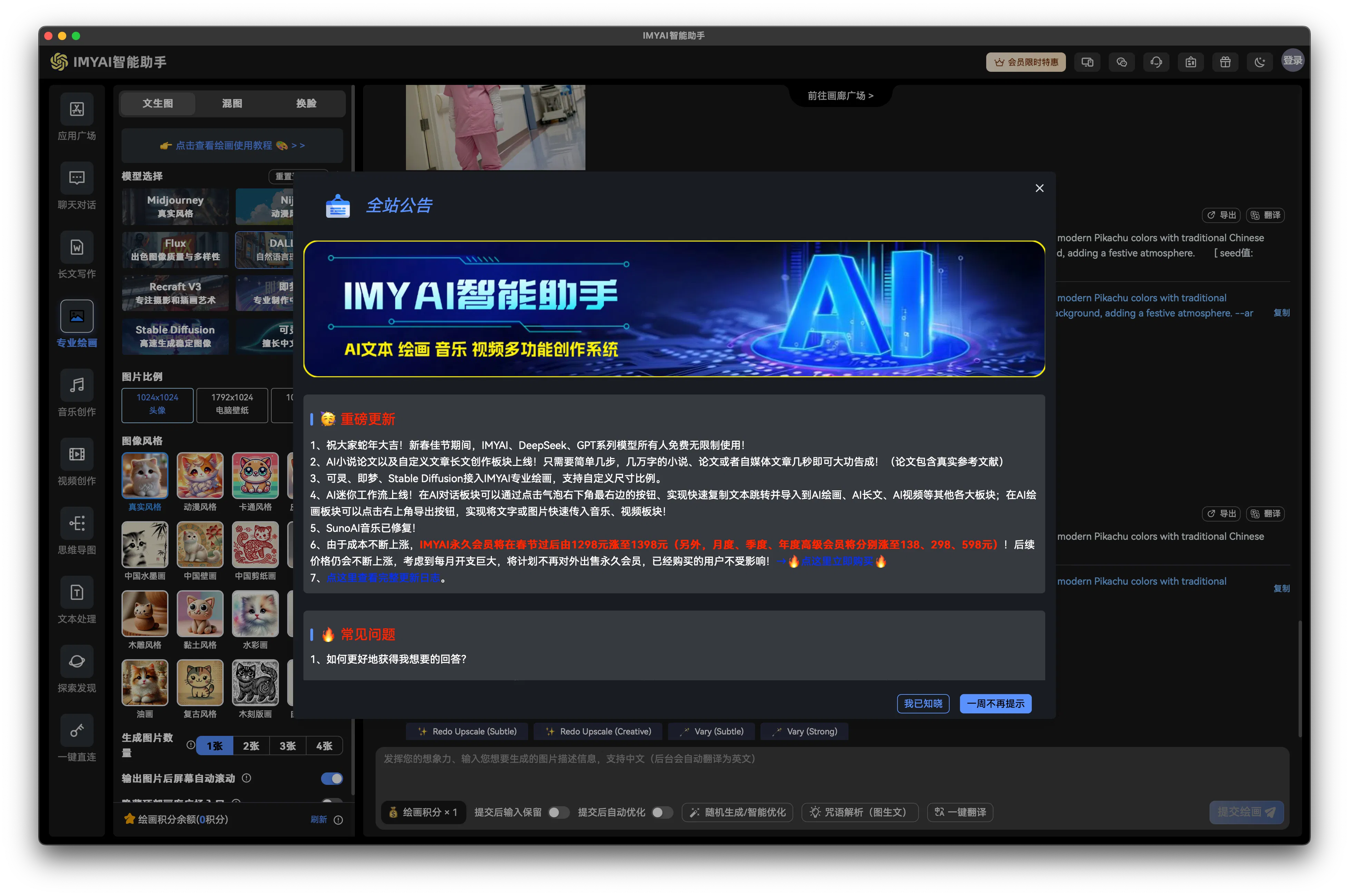
Task: Select Stable Diffusion model card
Action: tap(175, 336)
